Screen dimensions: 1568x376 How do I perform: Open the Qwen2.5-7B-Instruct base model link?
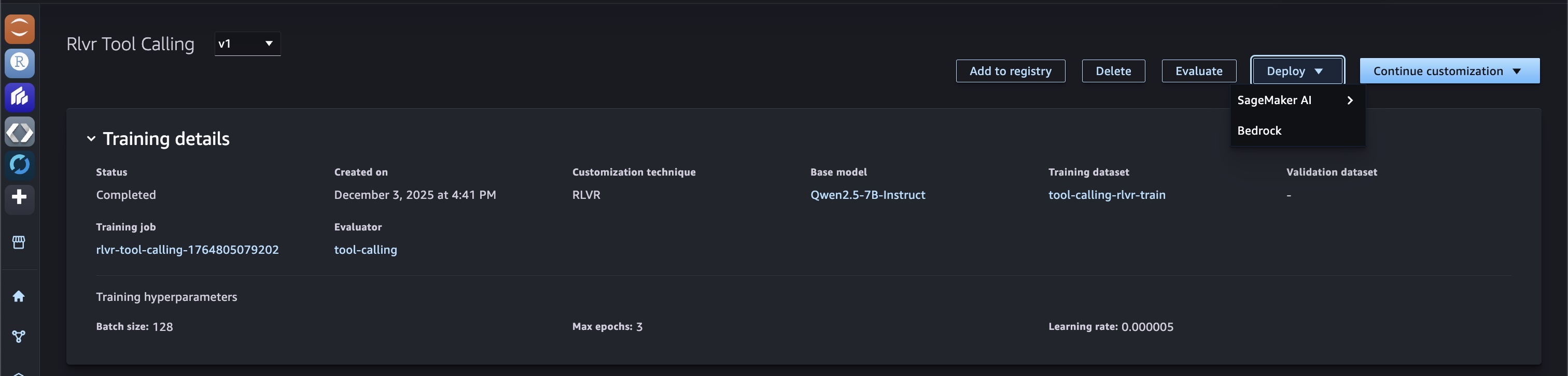pyautogui.click(x=867, y=195)
